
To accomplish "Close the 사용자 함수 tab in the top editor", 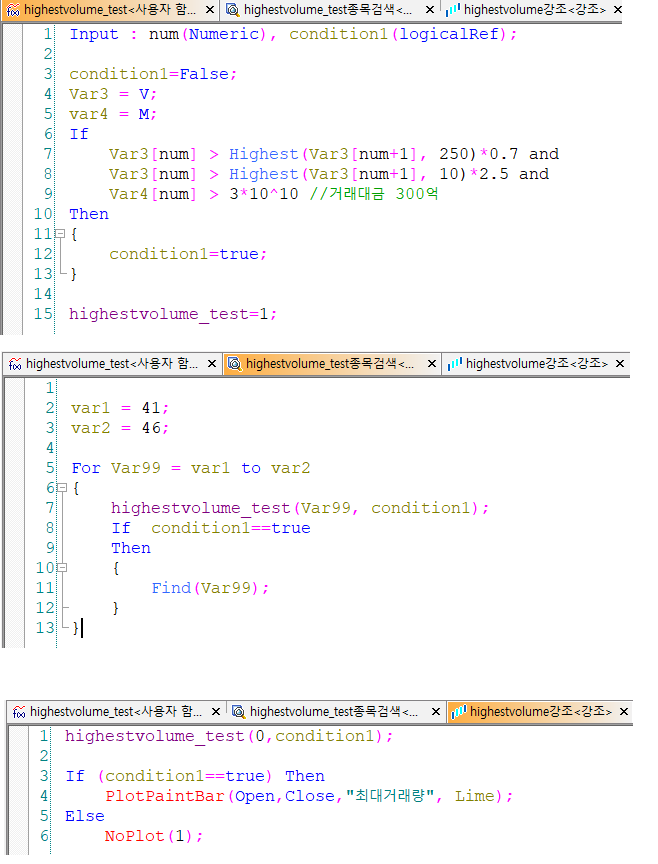I will click(209, 10).
